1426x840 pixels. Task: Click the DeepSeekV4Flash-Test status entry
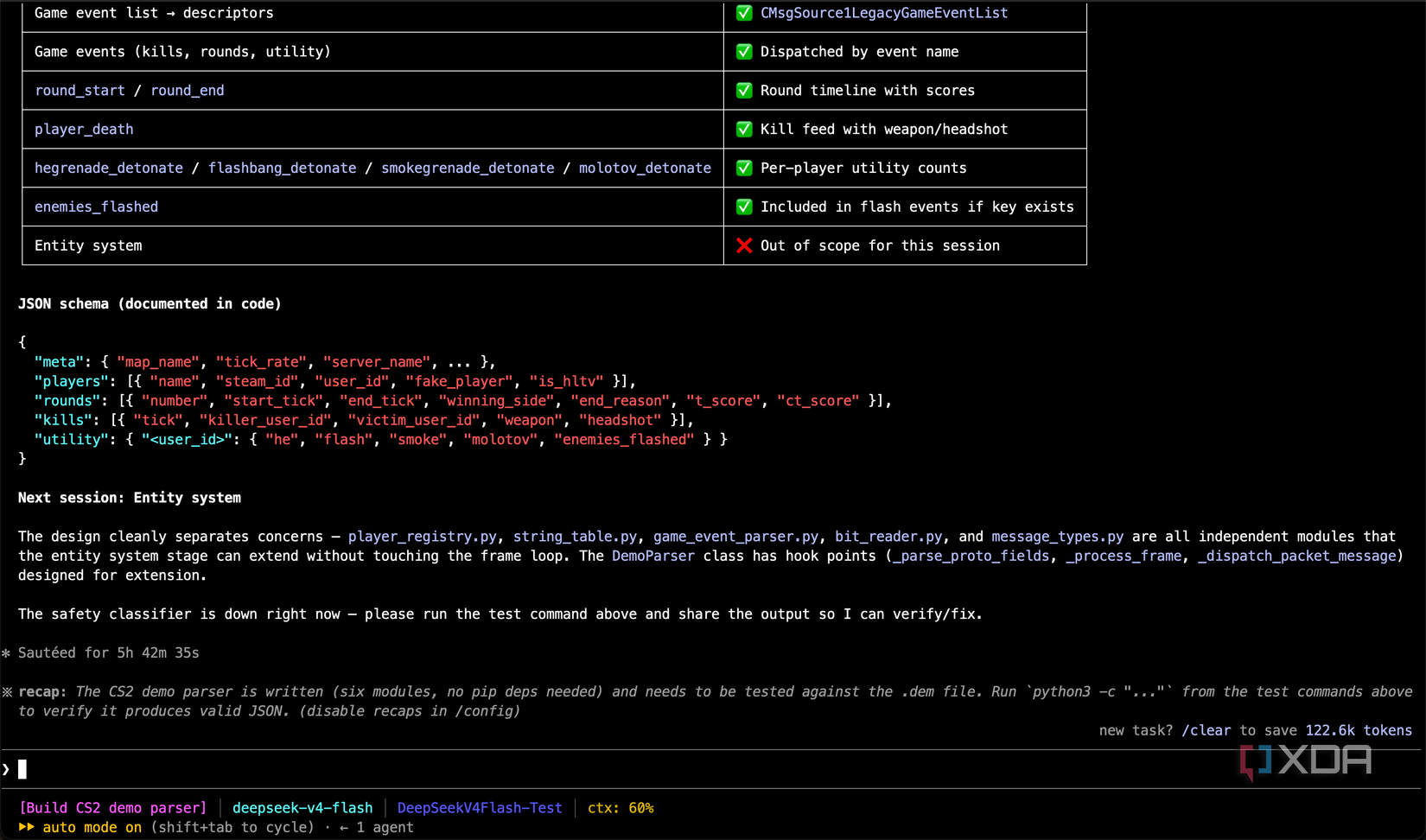tap(480, 808)
